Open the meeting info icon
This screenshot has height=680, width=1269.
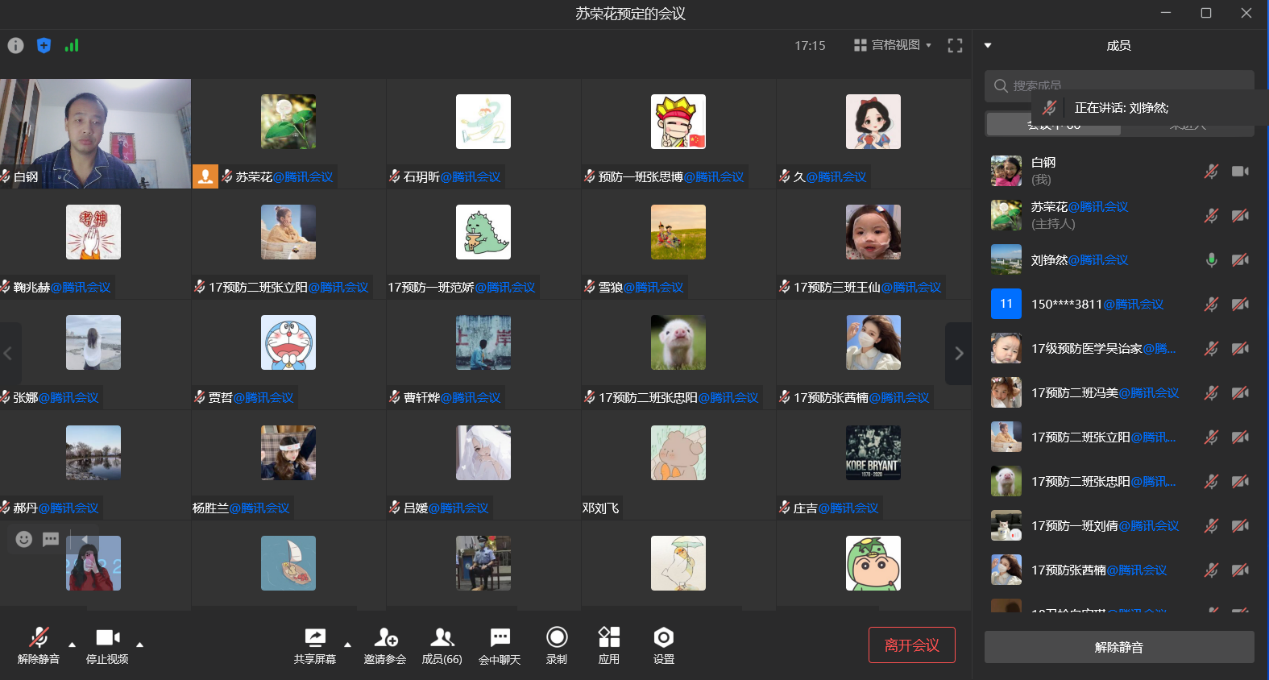tap(15, 45)
